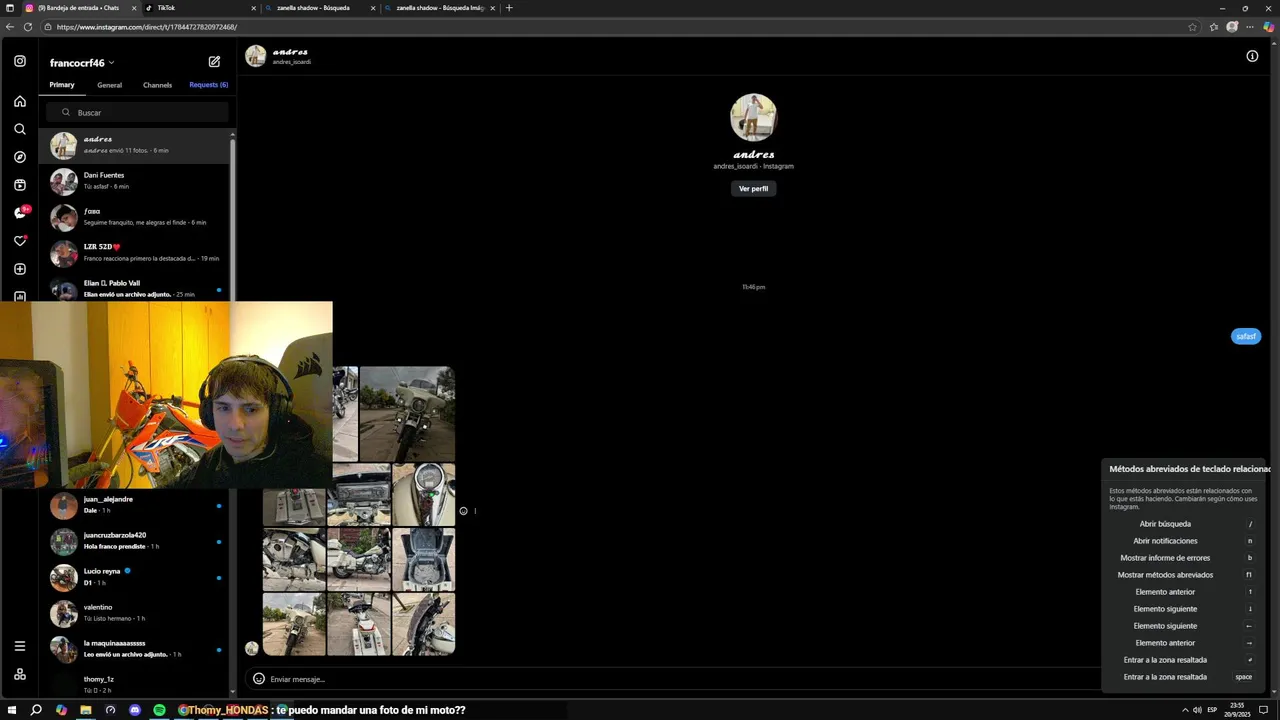
Task: Switch to the General tab
Action: point(109,85)
